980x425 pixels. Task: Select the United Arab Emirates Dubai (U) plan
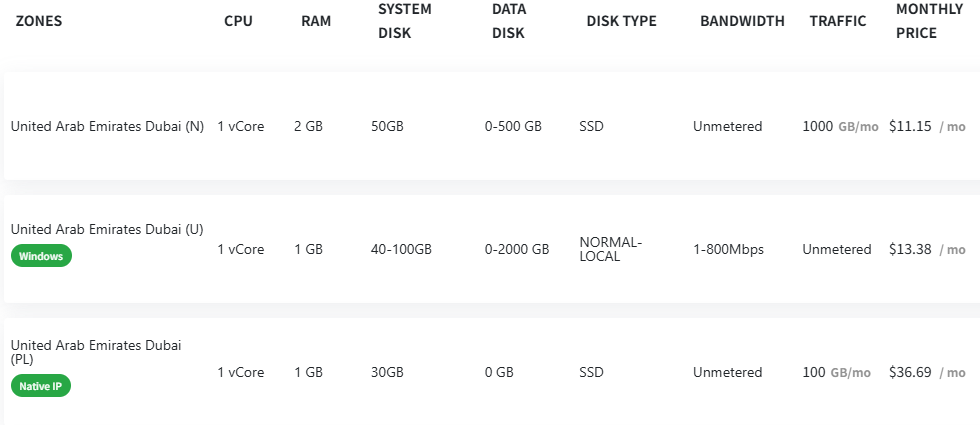pos(107,230)
